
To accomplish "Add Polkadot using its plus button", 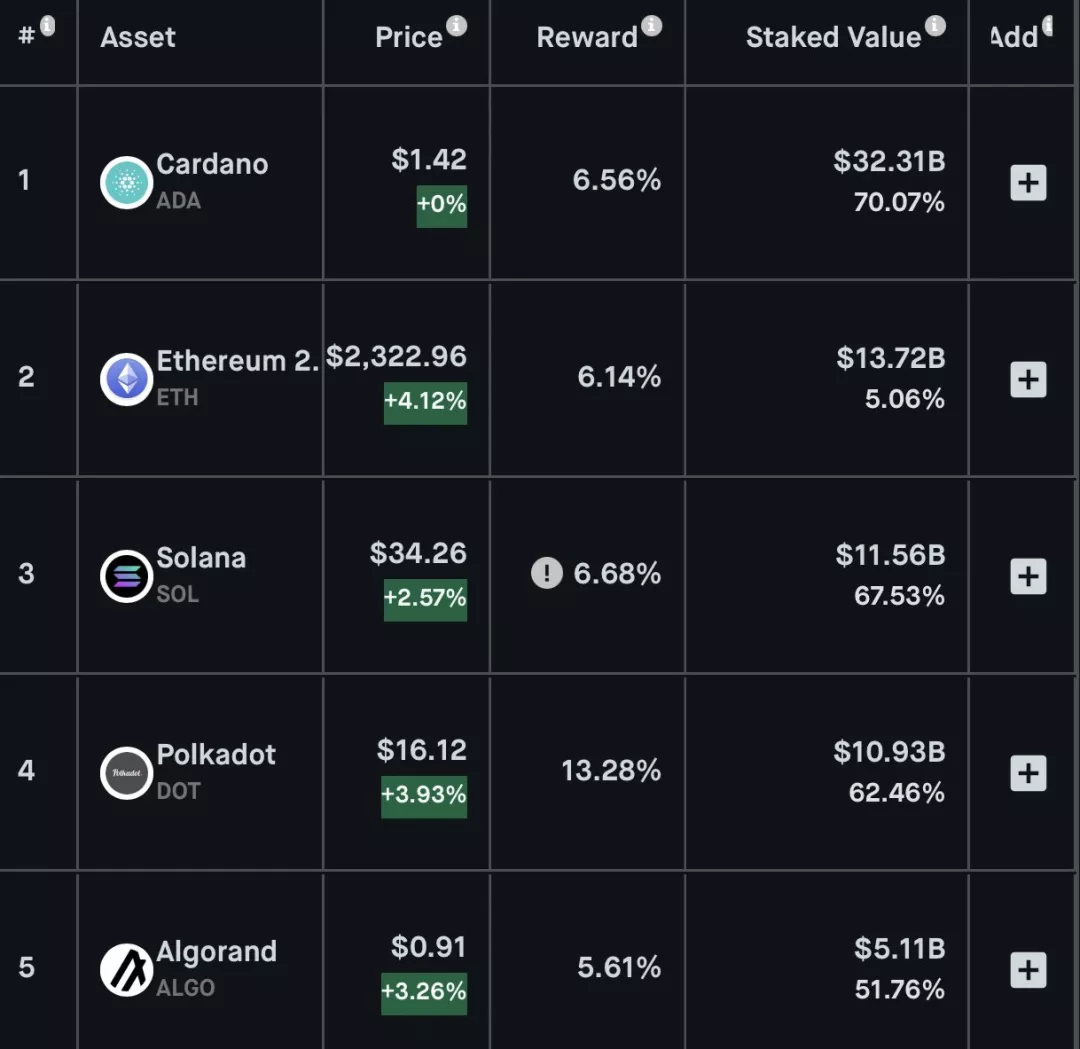I will pos(1028,774).
